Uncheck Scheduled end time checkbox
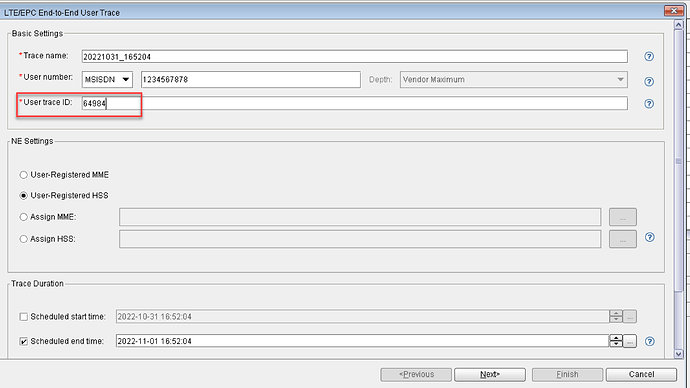This screenshot has width=690, height=388. [24, 341]
